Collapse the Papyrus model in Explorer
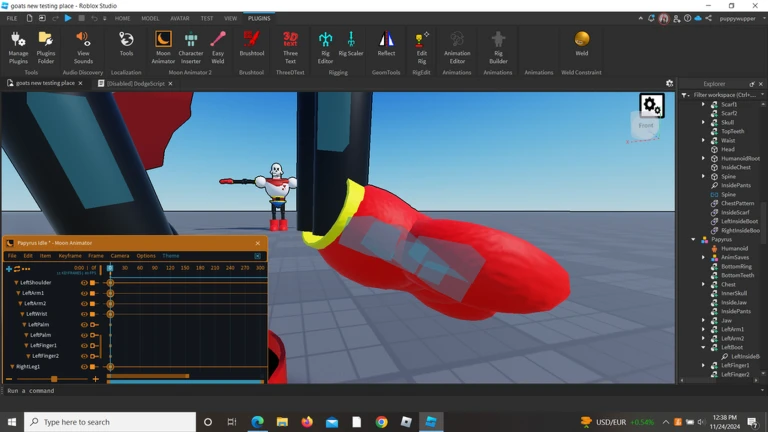The image size is (768, 432). (693, 240)
